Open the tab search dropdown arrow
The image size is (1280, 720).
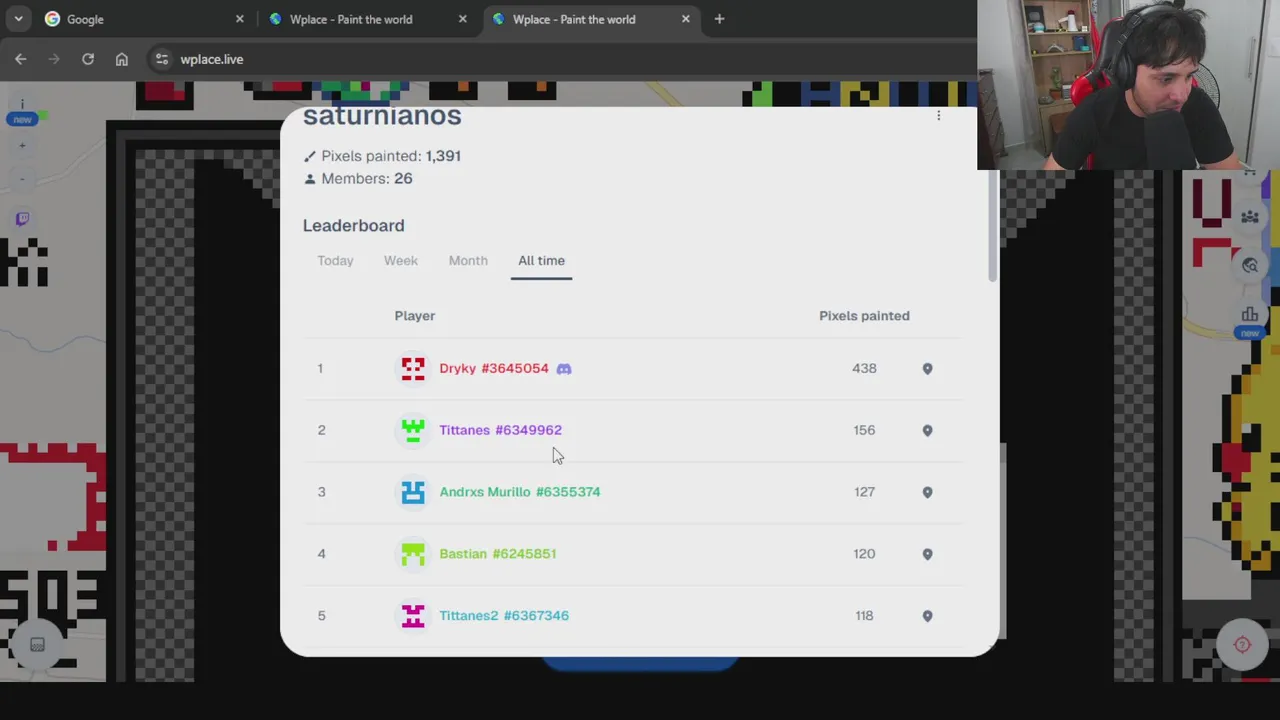18,19
